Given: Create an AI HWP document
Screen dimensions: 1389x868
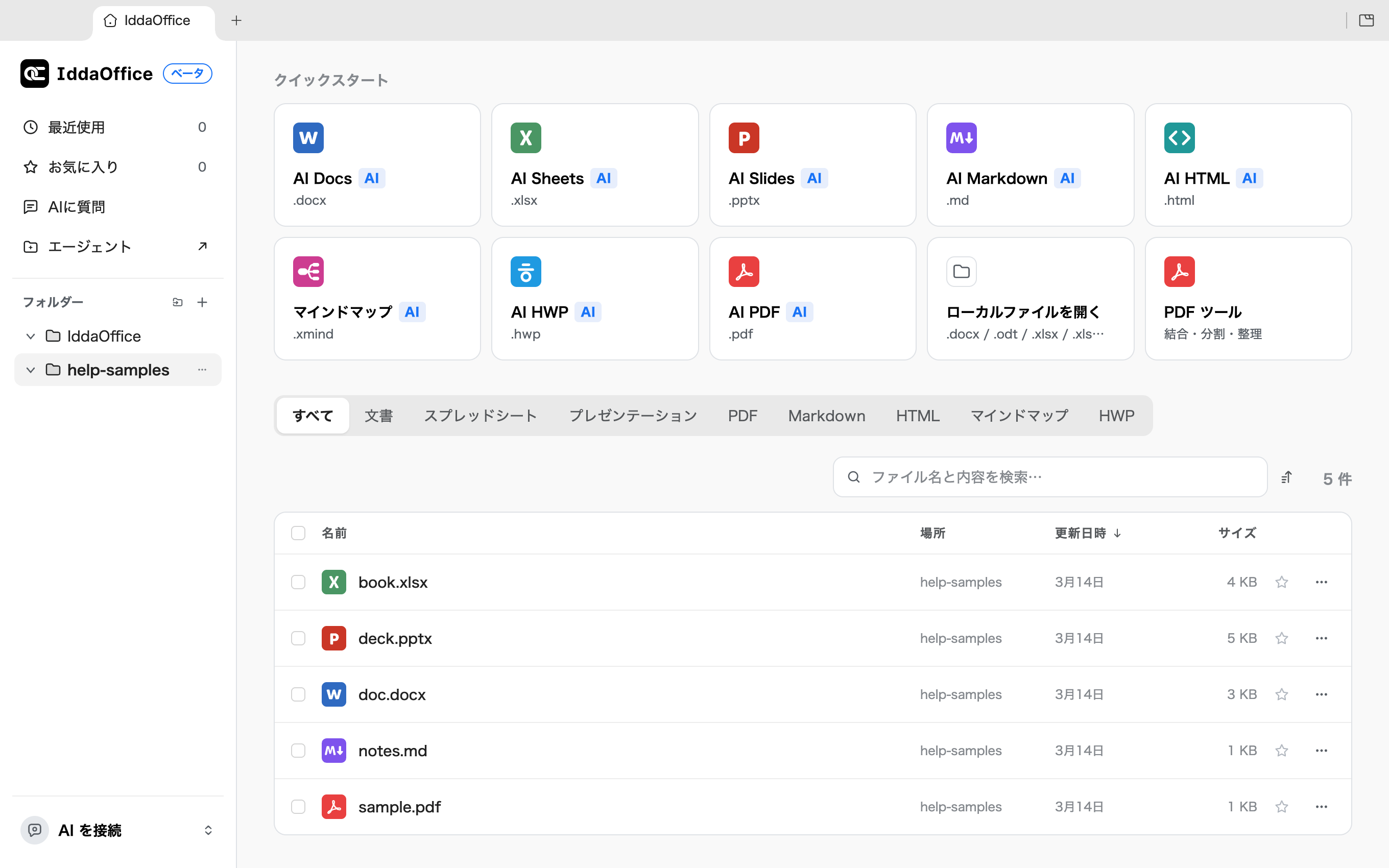Looking at the screenshot, I should point(594,299).
